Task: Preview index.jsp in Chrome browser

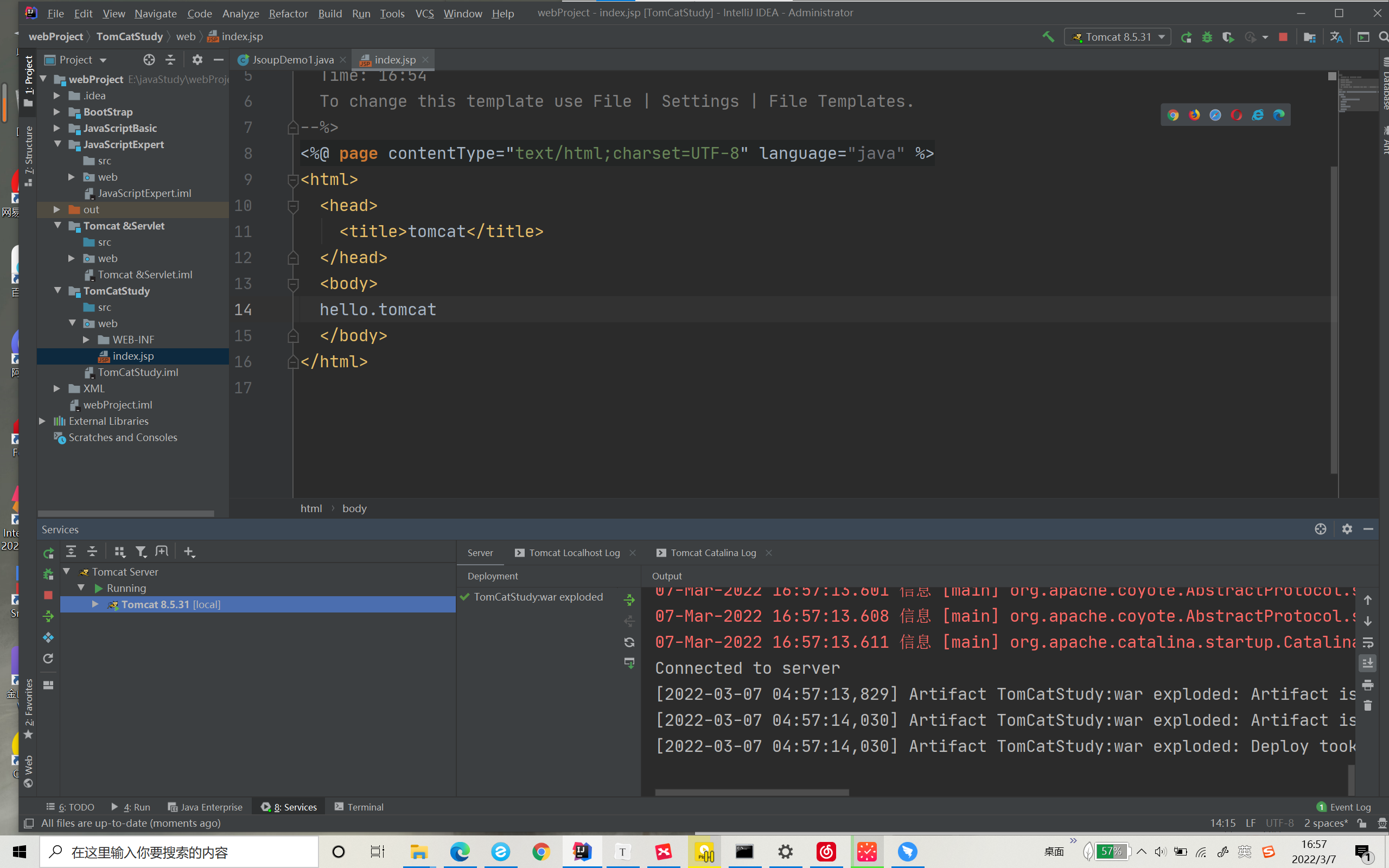Action: (x=1173, y=115)
